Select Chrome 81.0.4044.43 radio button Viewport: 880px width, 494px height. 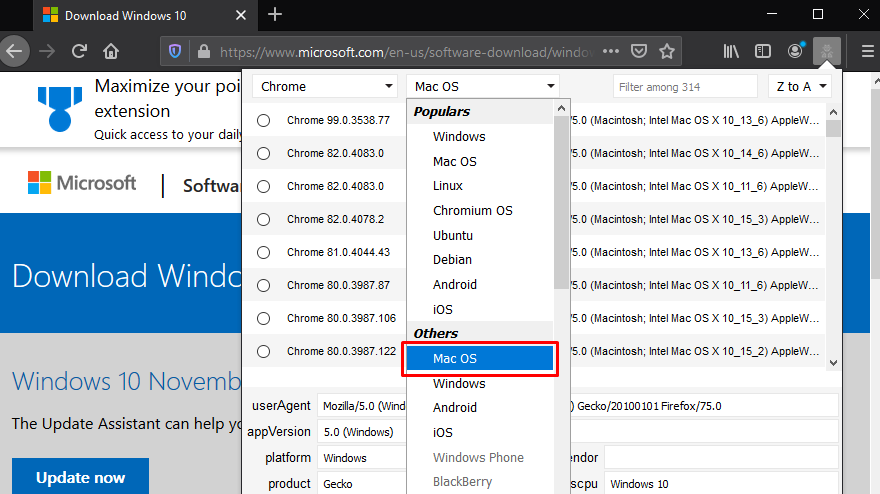pyautogui.click(x=263, y=253)
